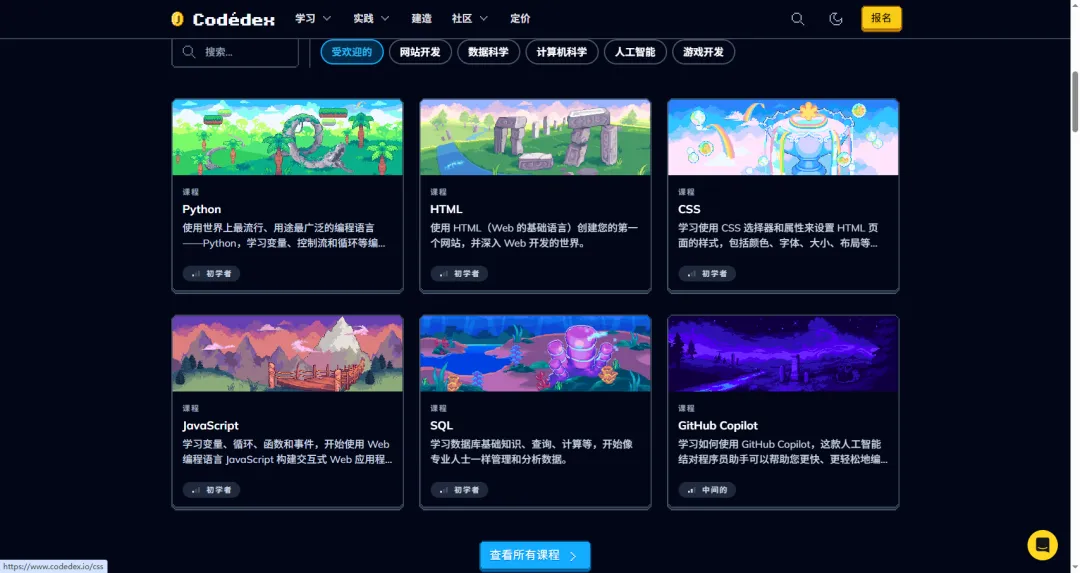The height and width of the screenshot is (573, 1080).
Task: Click the 课程 label above Python
Action: click(191, 191)
